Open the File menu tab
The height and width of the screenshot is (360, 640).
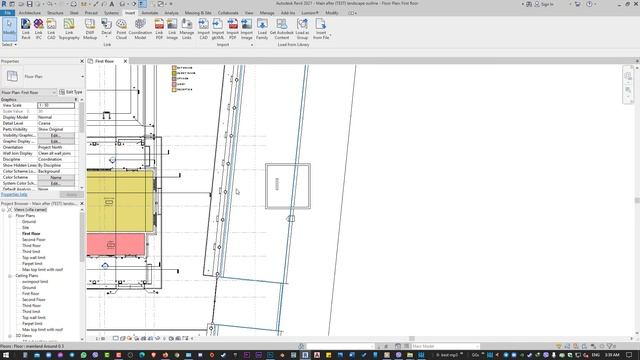coord(7,13)
